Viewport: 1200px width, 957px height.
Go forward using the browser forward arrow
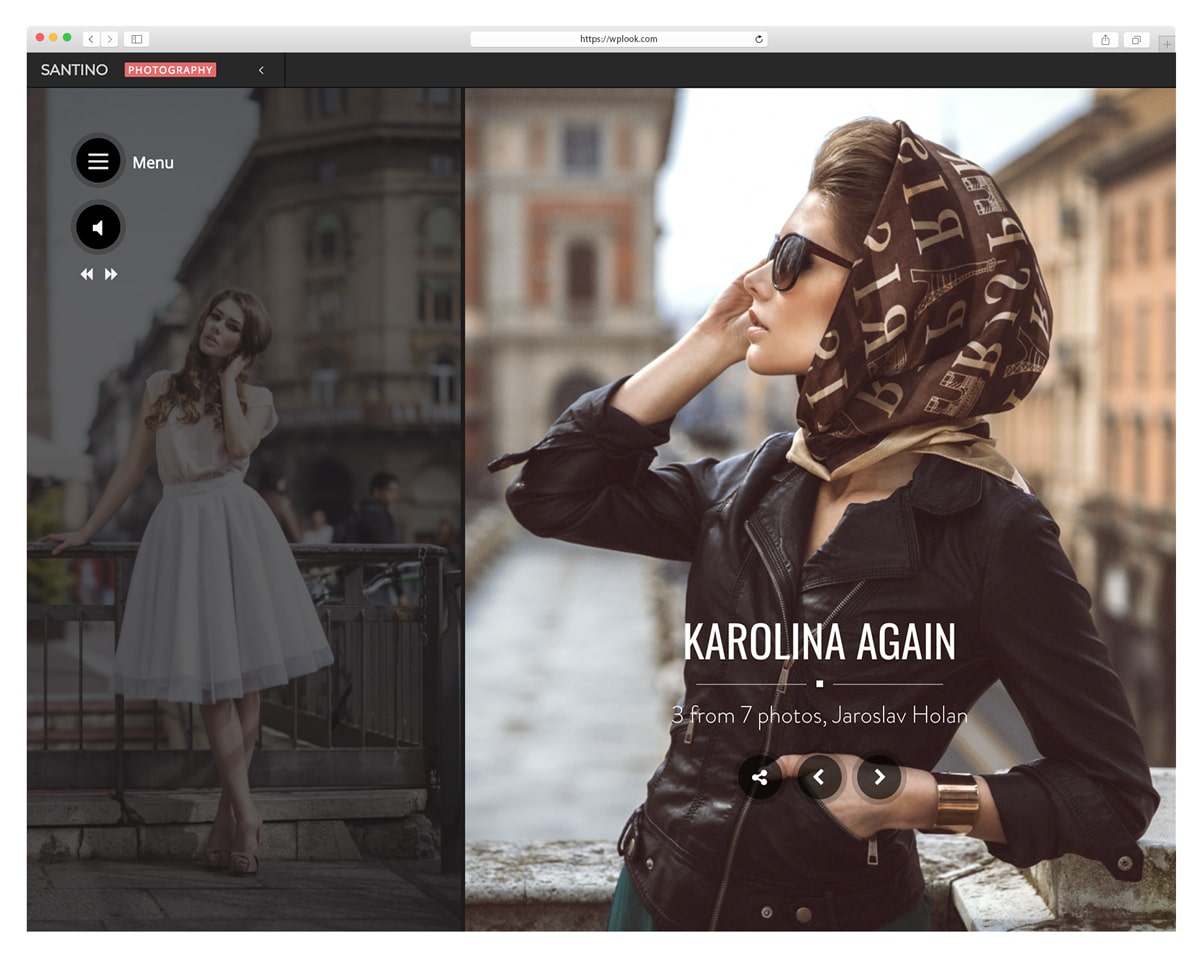[x=109, y=39]
